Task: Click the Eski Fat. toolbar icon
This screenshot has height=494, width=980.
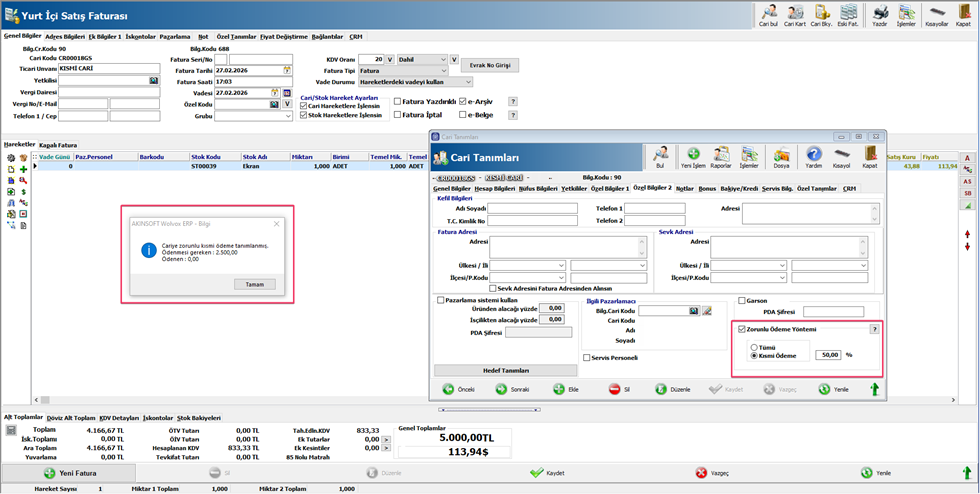Action: (848, 14)
